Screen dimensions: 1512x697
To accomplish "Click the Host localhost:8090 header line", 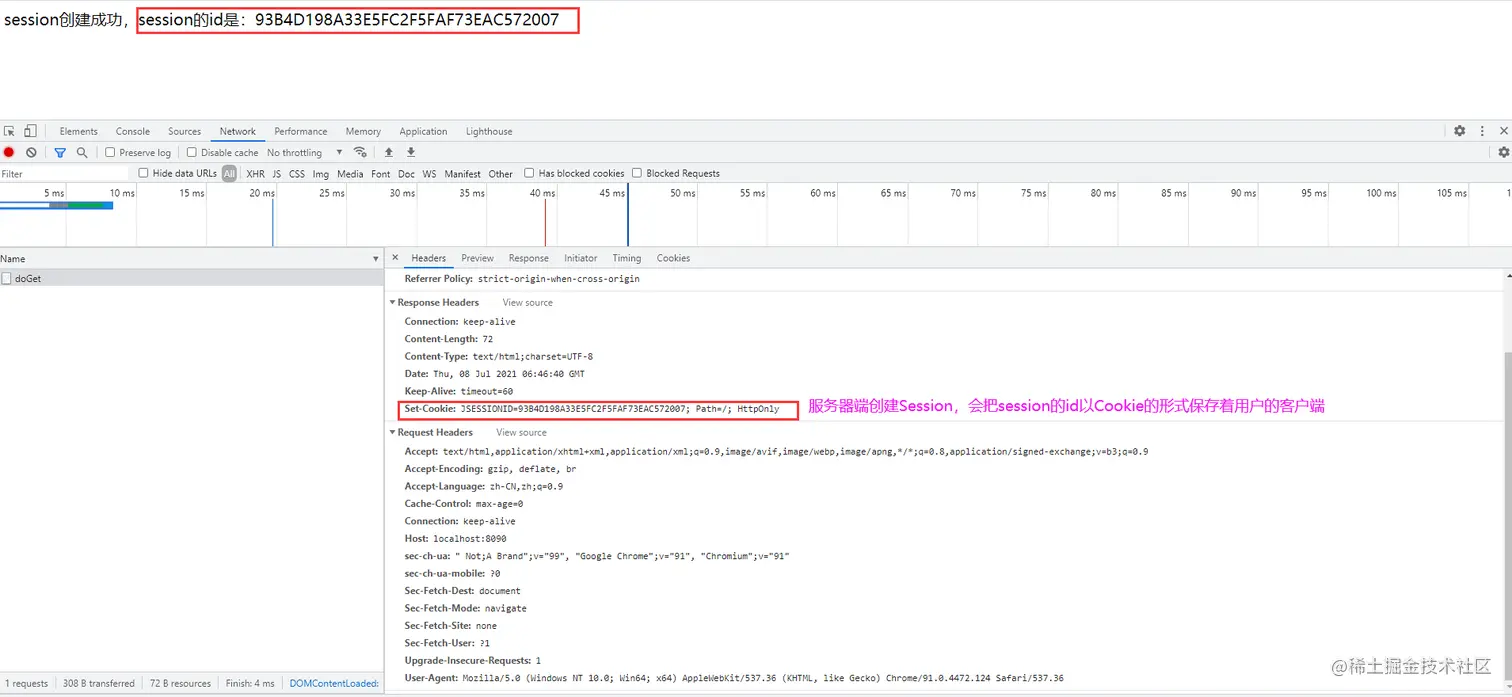I will click(455, 538).
